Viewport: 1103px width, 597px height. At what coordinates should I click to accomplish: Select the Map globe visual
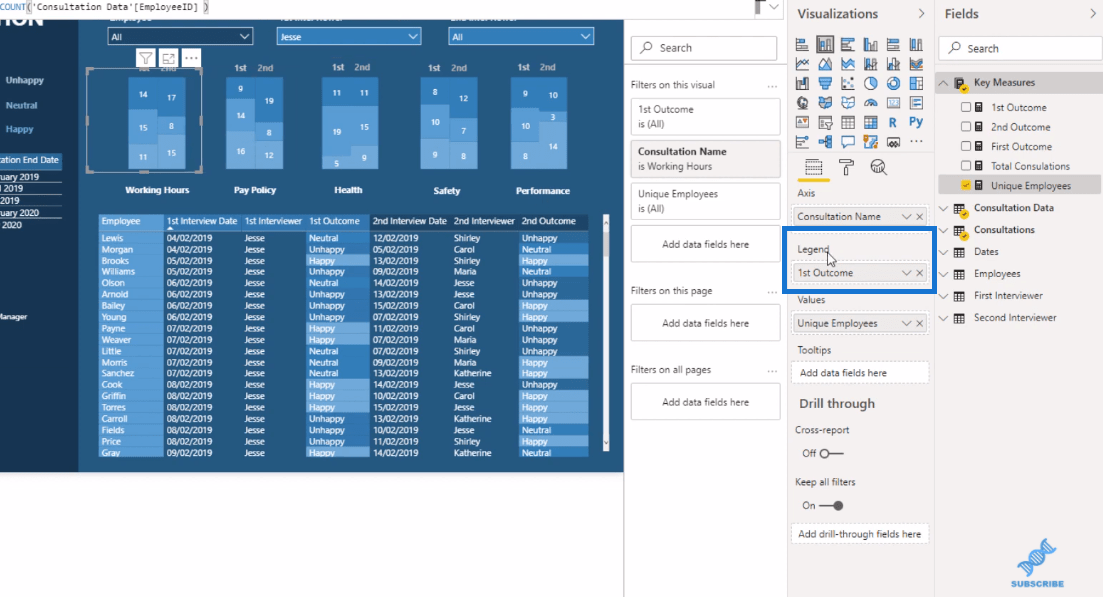(802, 103)
